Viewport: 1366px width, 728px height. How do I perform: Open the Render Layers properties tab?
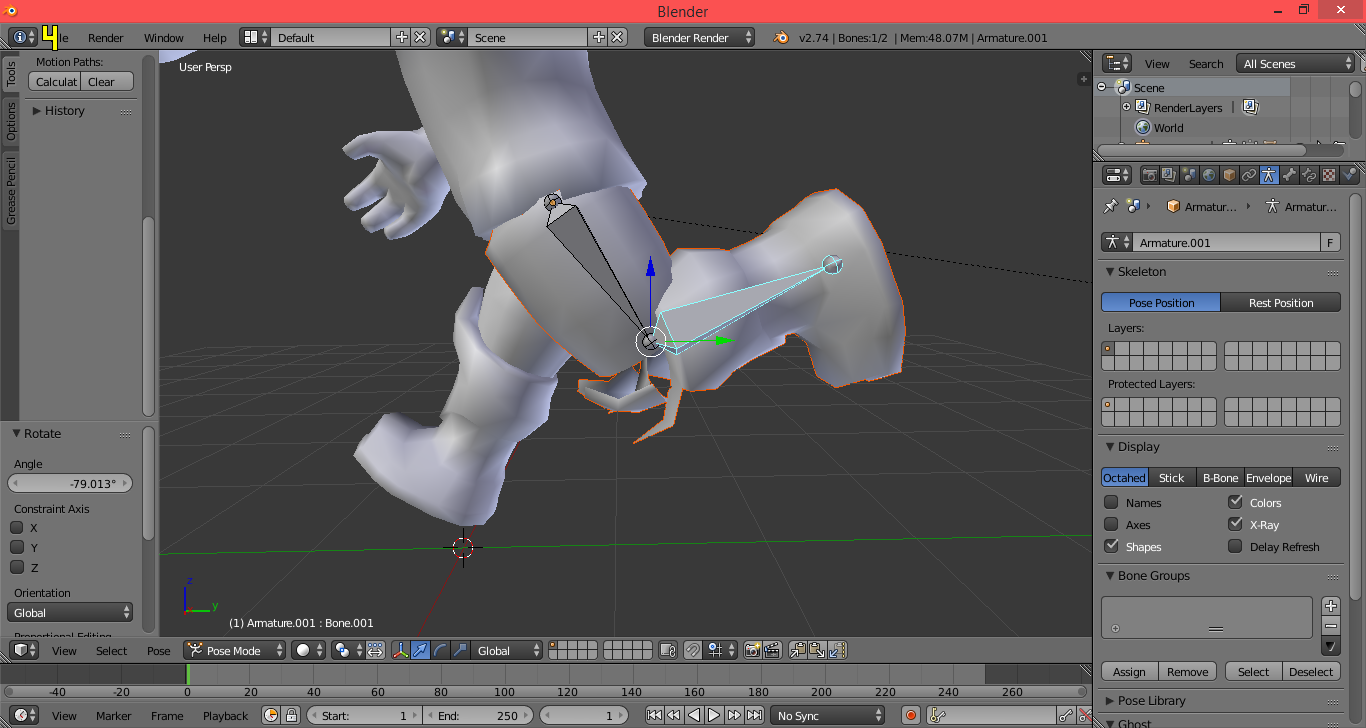coord(1169,175)
